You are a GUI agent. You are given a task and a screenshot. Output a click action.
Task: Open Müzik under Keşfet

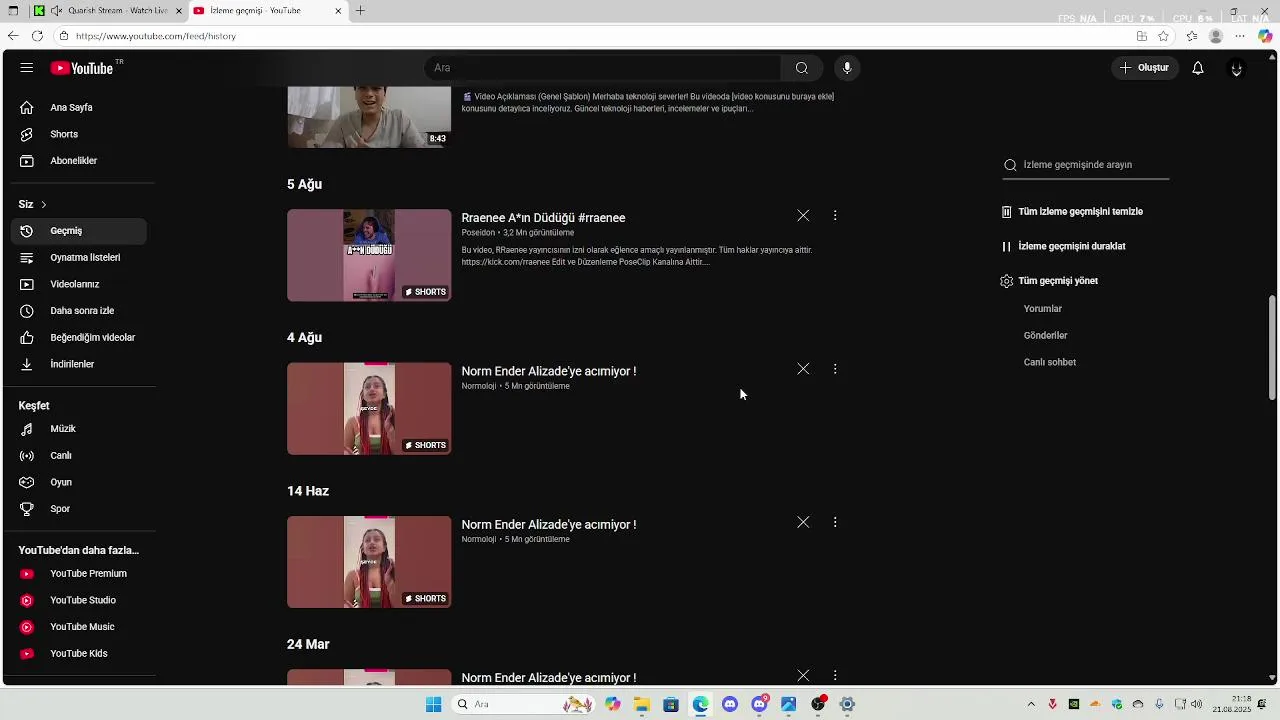tap(79, 429)
